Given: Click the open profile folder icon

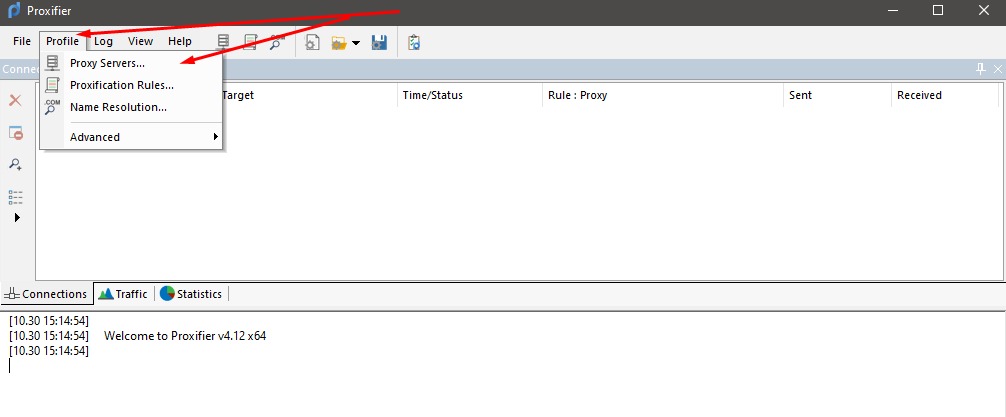Looking at the screenshot, I should click(x=339, y=42).
